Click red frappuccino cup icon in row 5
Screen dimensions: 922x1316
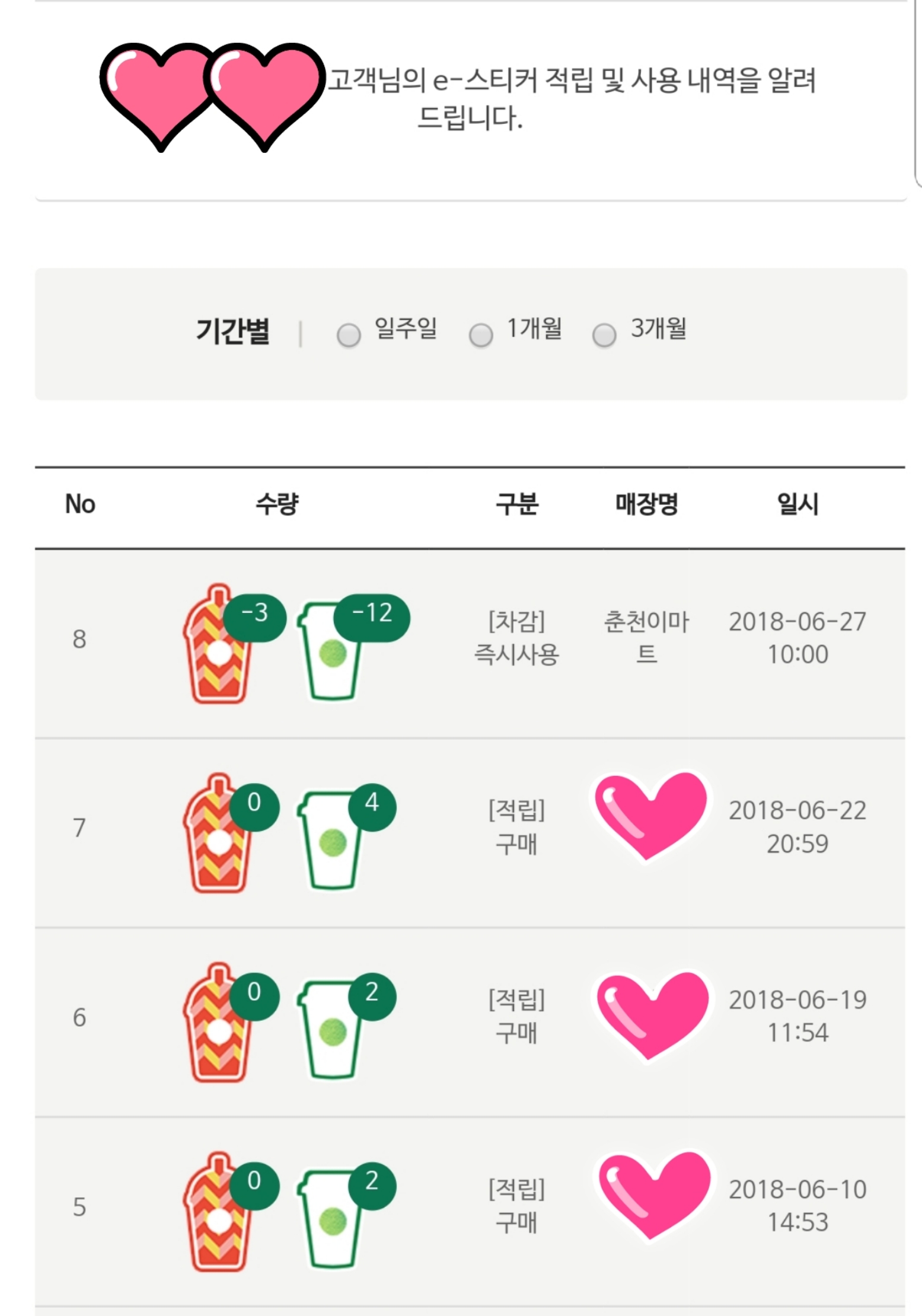[x=217, y=1213]
